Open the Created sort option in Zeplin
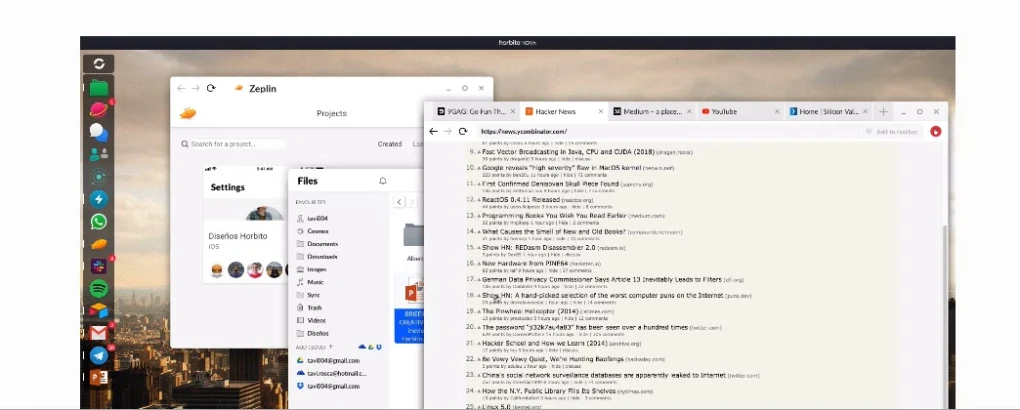The height and width of the screenshot is (410, 1020). (x=389, y=144)
